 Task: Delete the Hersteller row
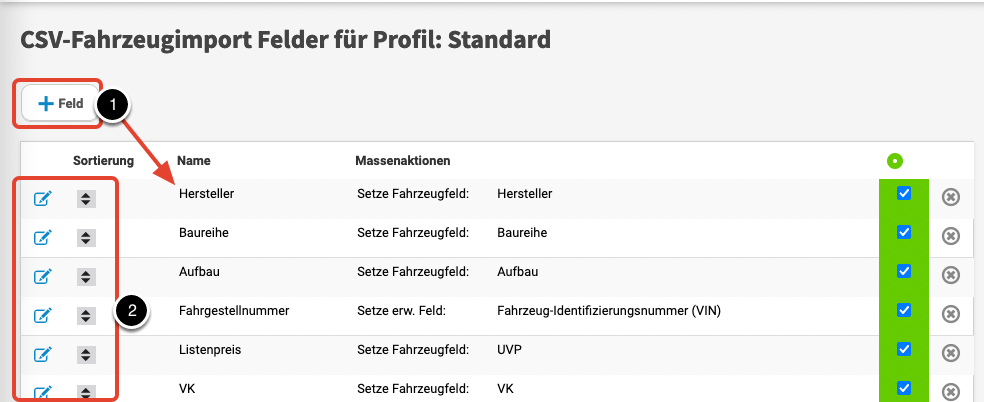coord(951,197)
